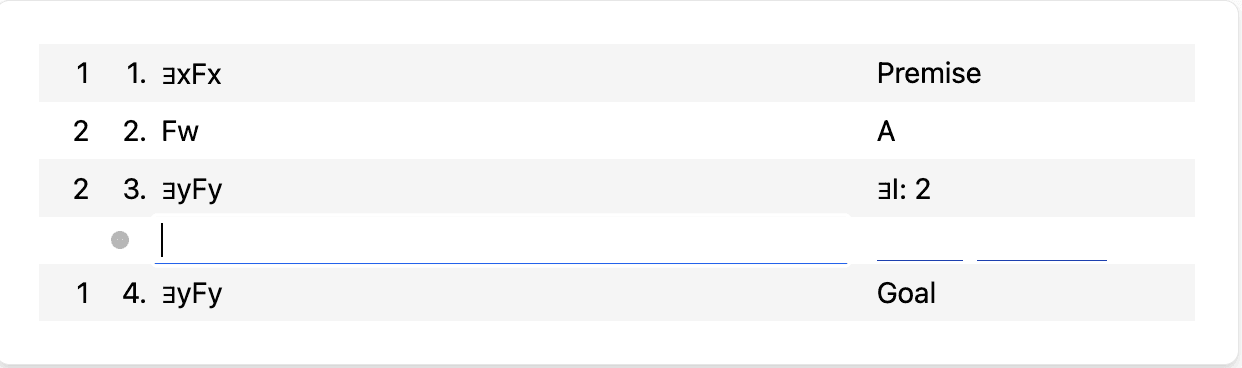Select the ∃yFy goal formula on line 4
1242x368 pixels.
tap(191, 294)
